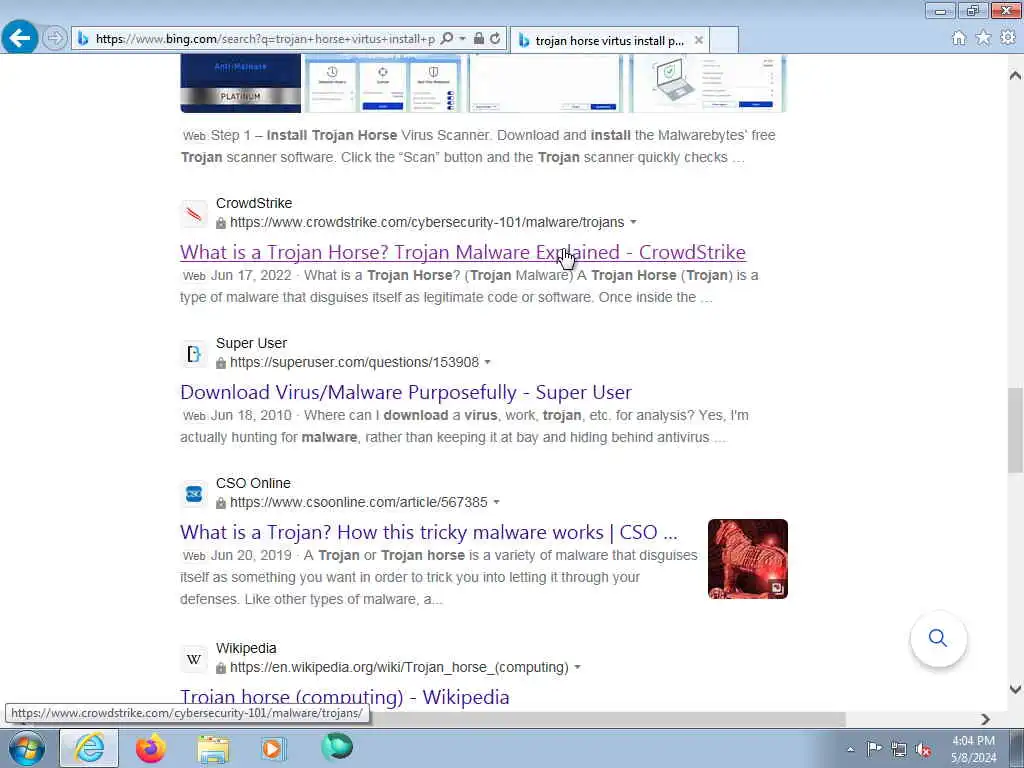Go back with the browser Back arrow

(x=20, y=38)
